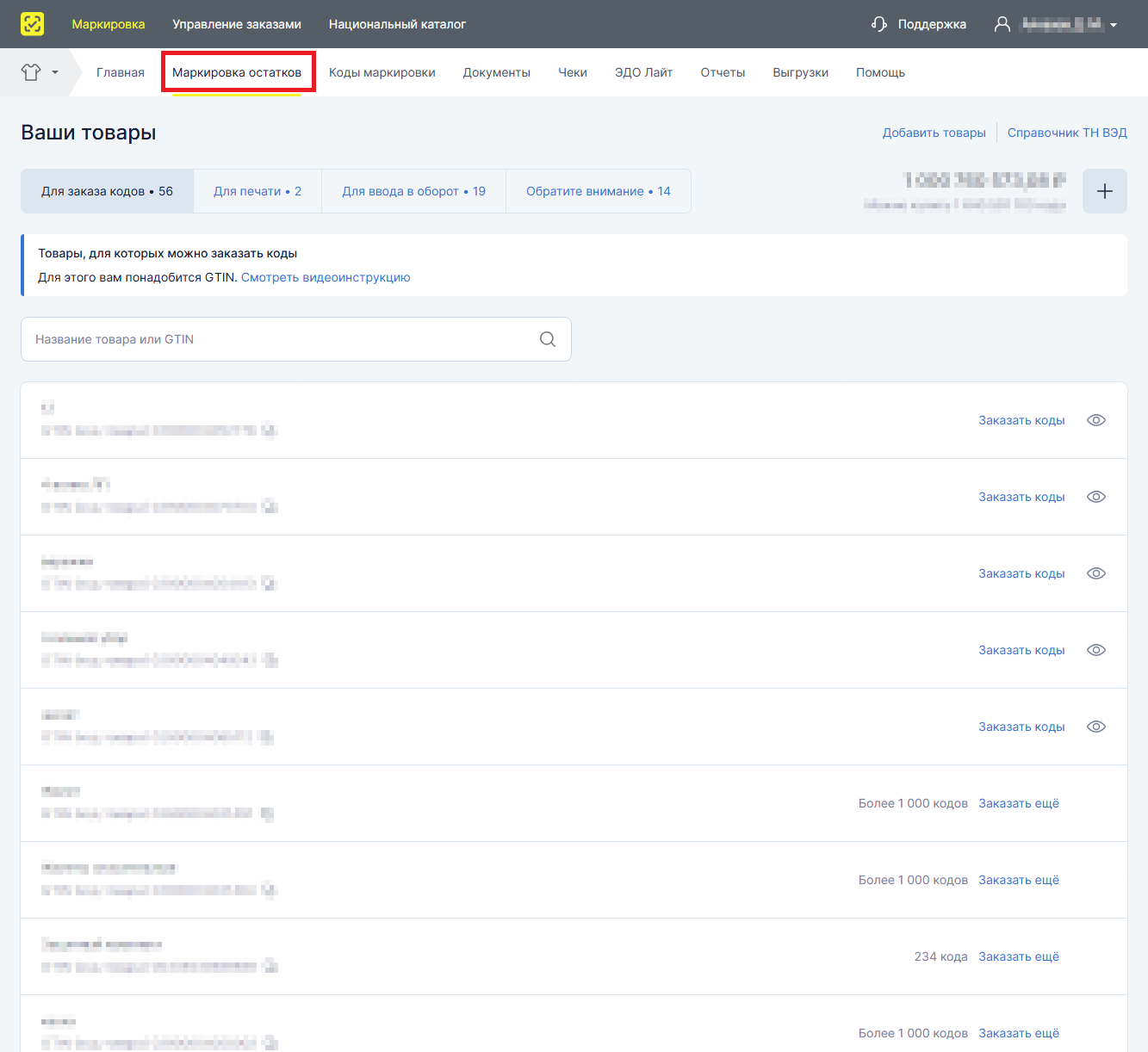Click the Название товара или GTIN field

point(296,339)
